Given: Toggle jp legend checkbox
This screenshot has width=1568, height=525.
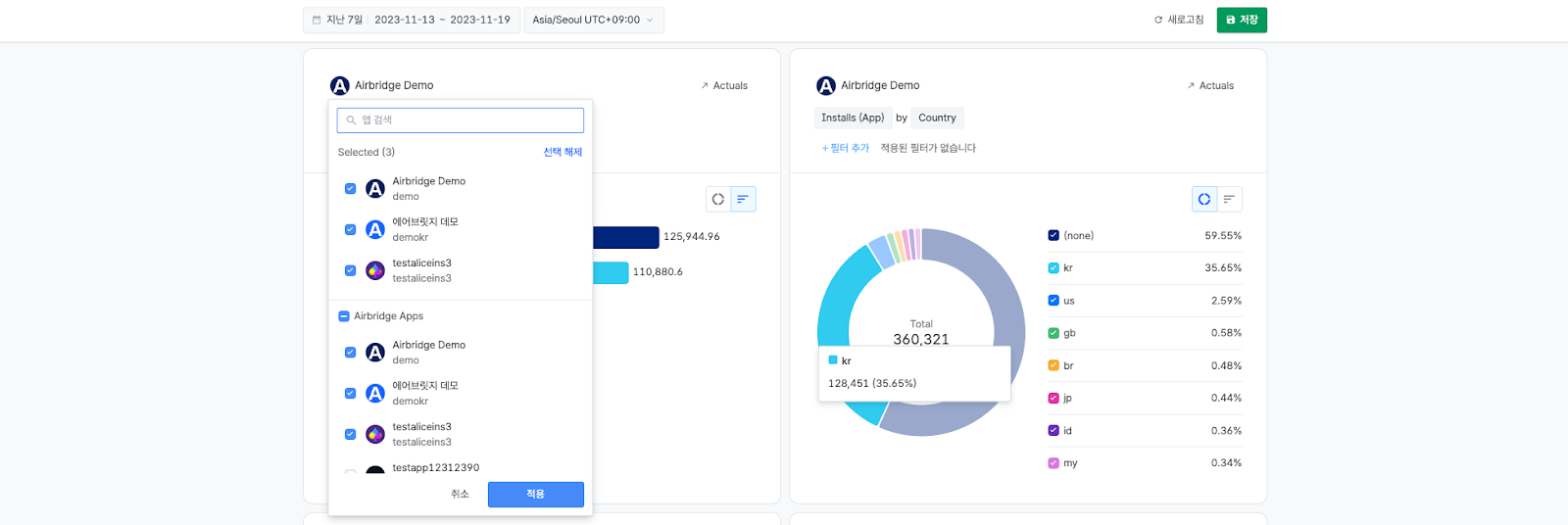Looking at the screenshot, I should point(1053,398).
